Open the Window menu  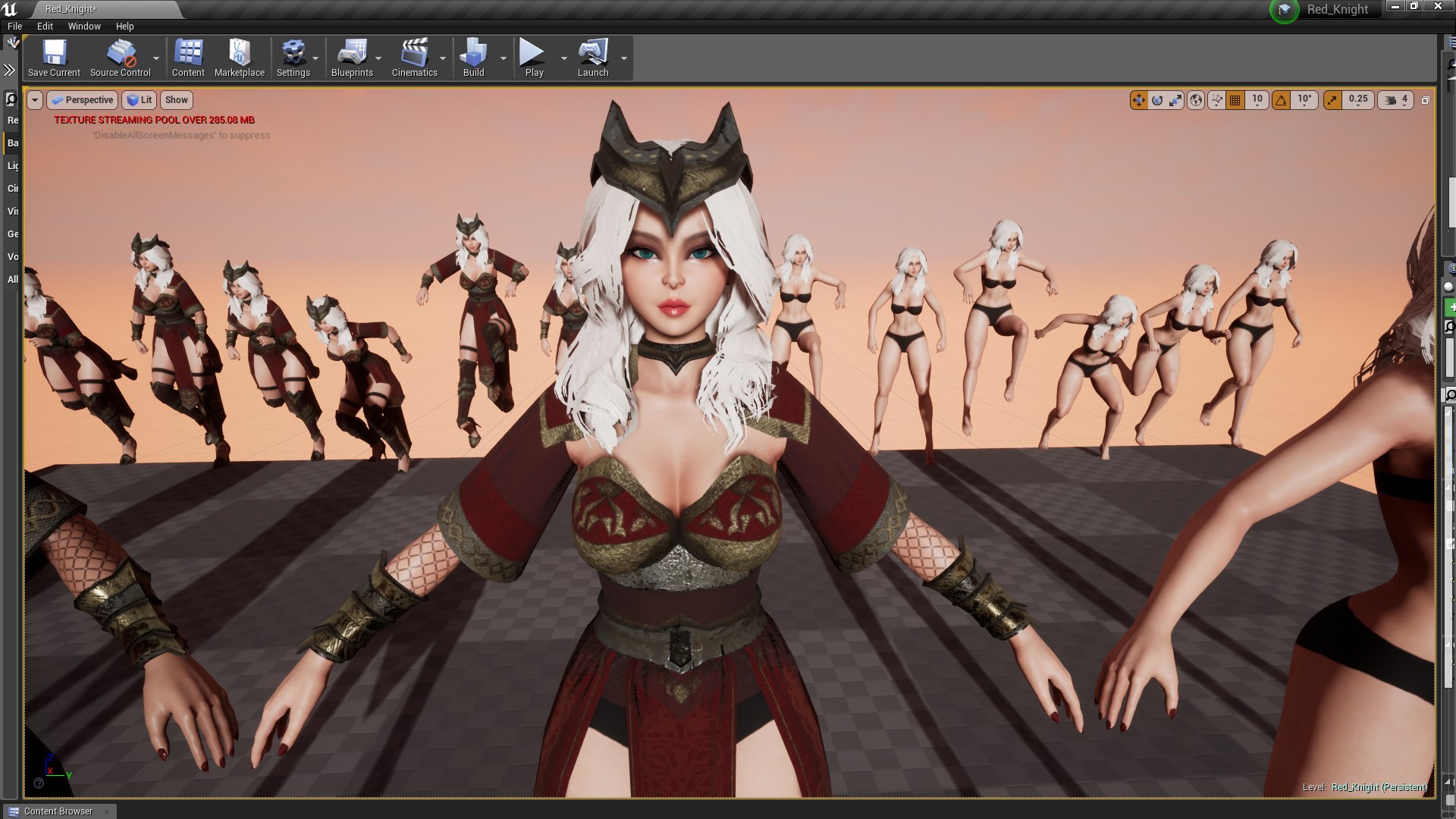coord(84,26)
